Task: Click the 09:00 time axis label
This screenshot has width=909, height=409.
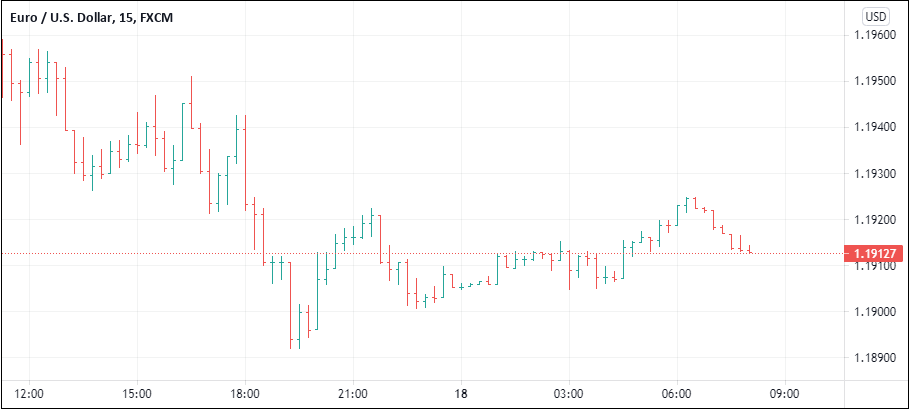Action: (785, 394)
